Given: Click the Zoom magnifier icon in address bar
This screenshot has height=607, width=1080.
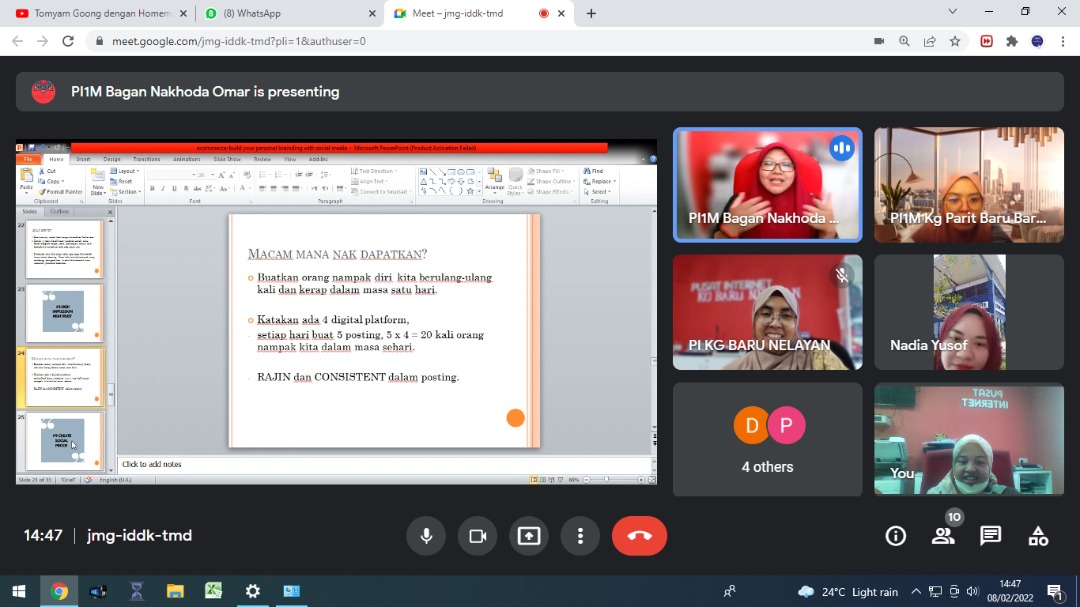Looking at the screenshot, I should [904, 41].
